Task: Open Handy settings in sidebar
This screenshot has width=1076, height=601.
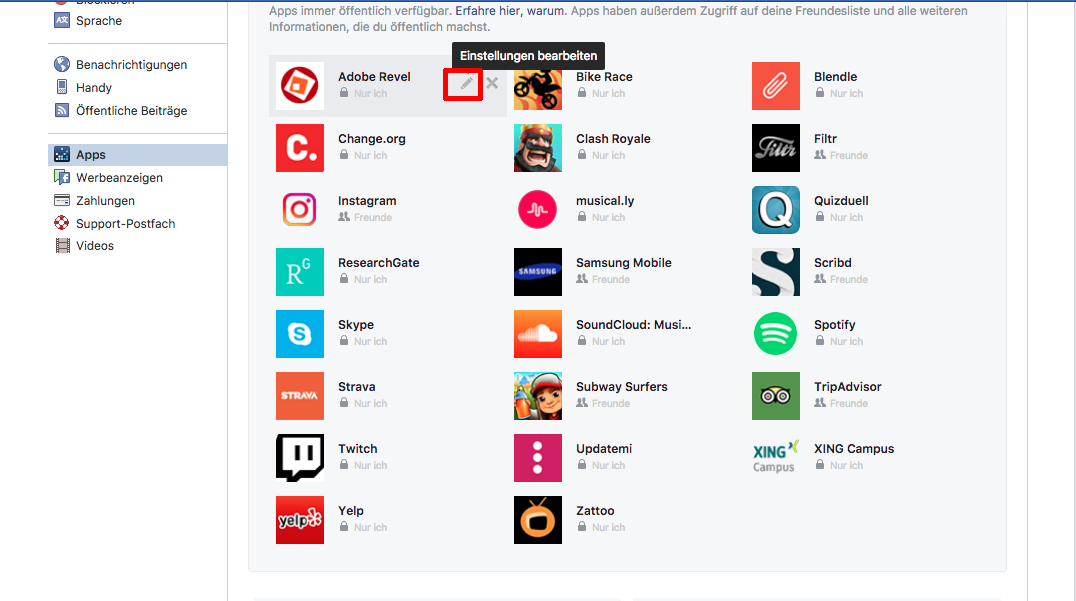Action: (x=93, y=88)
